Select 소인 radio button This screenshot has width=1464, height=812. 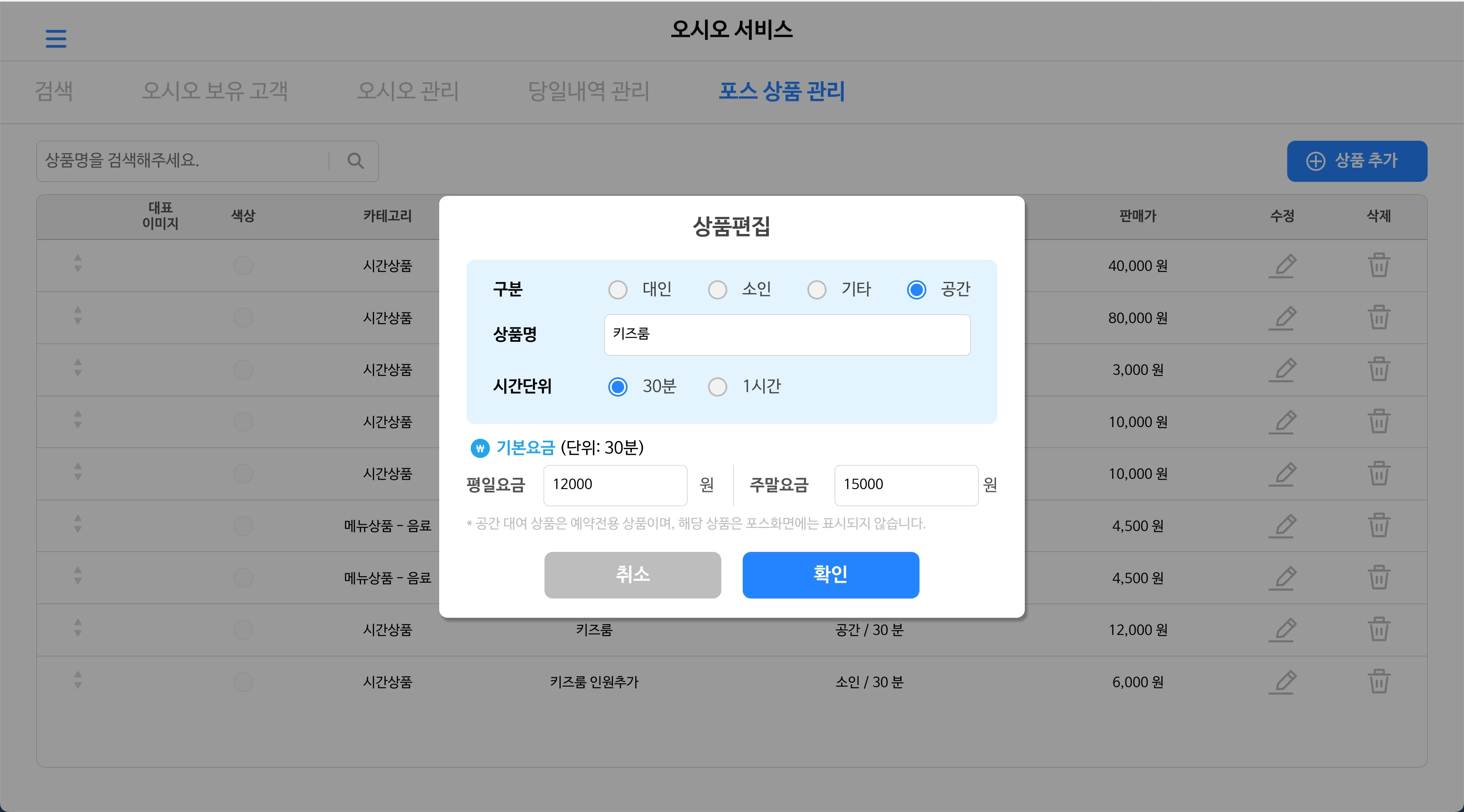tap(717, 290)
